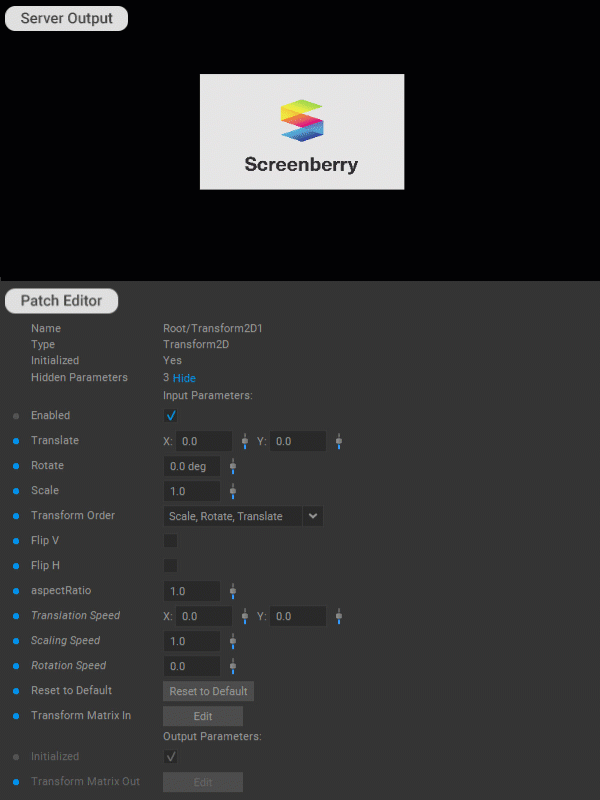Click the Translate Y slider handle

(339, 441)
